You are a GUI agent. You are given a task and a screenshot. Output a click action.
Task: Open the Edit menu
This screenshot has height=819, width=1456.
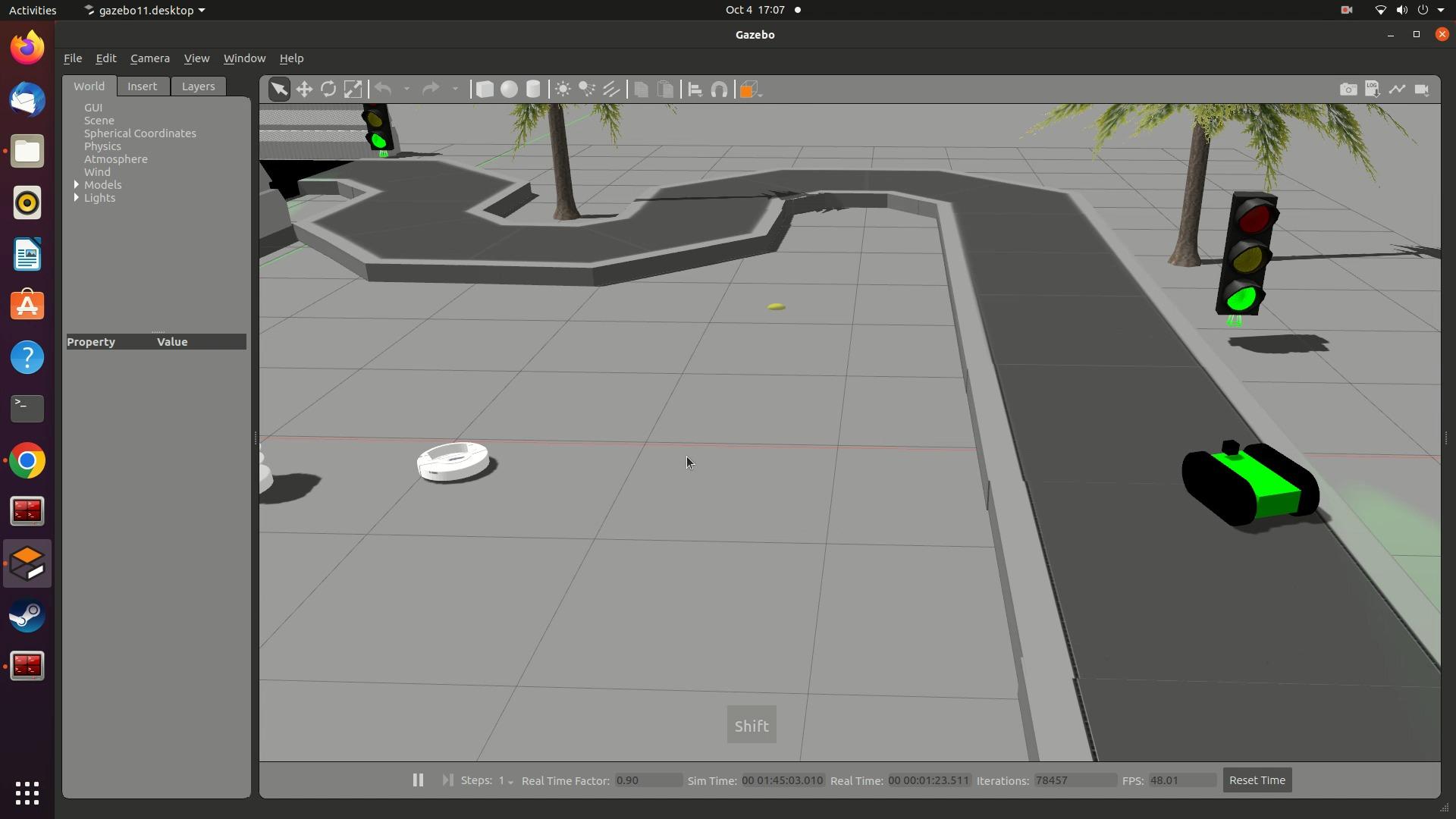[105, 58]
